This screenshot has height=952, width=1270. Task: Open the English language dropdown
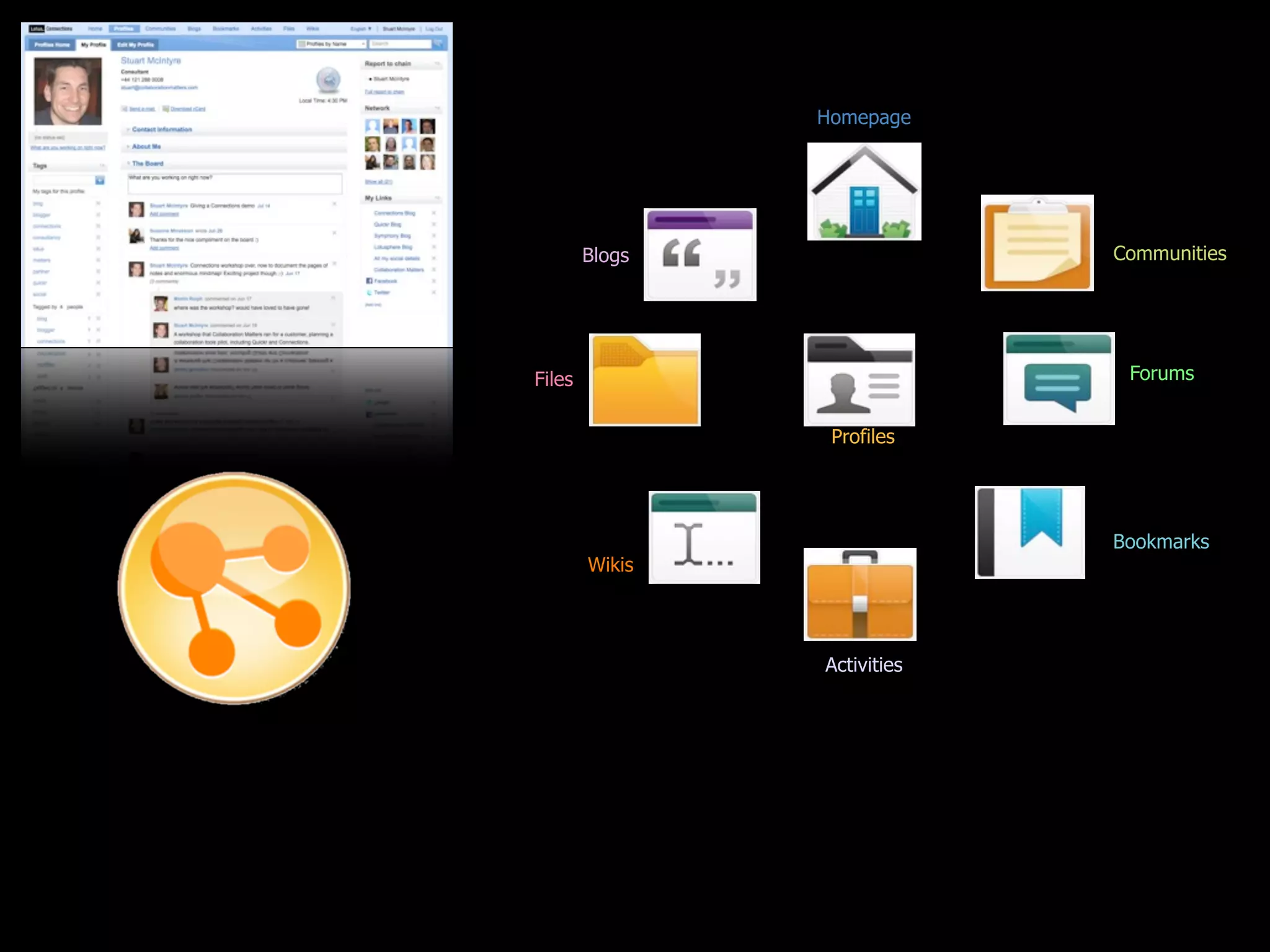(361, 29)
